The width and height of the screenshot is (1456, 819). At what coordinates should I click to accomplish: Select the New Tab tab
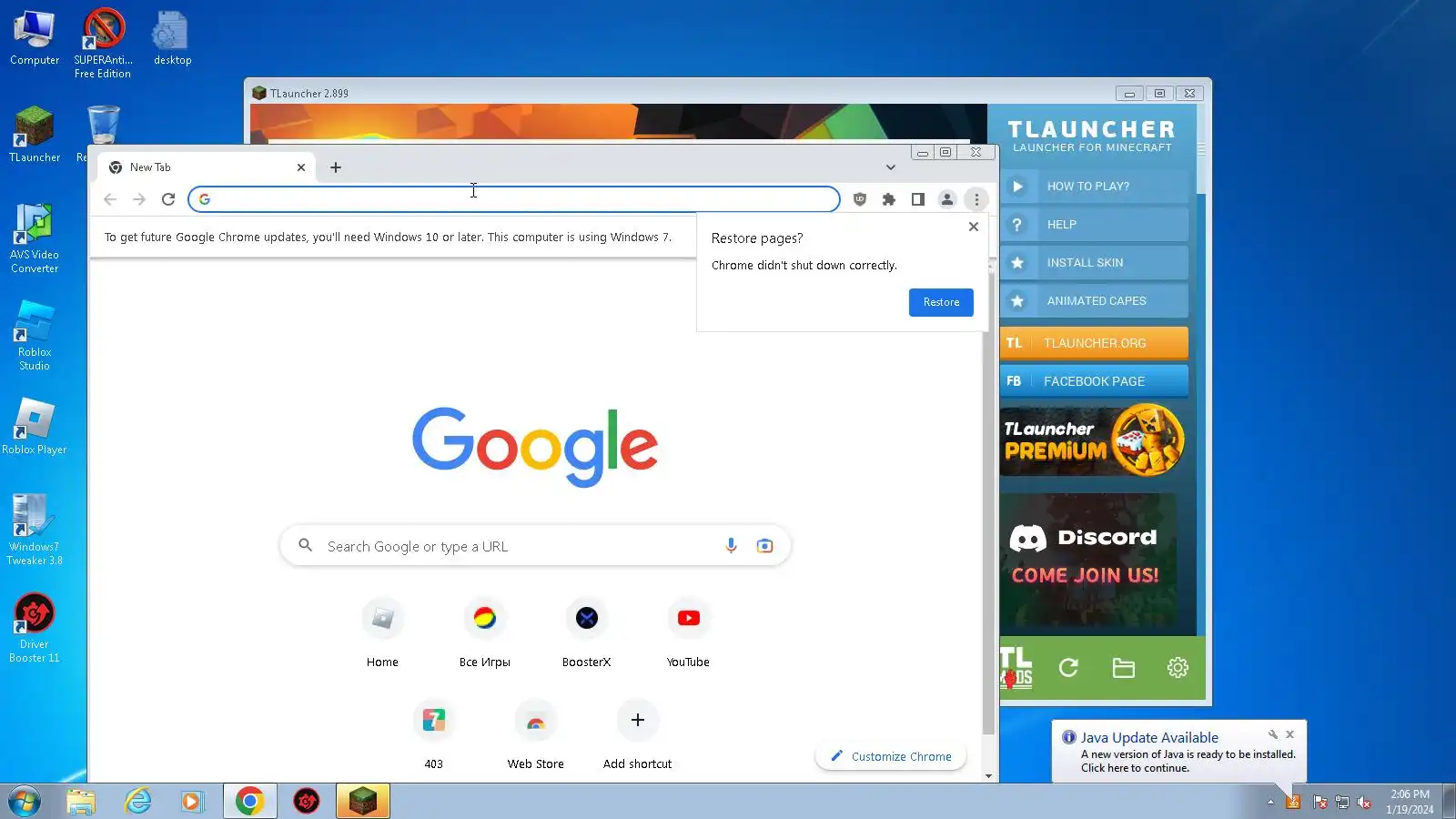205,167
